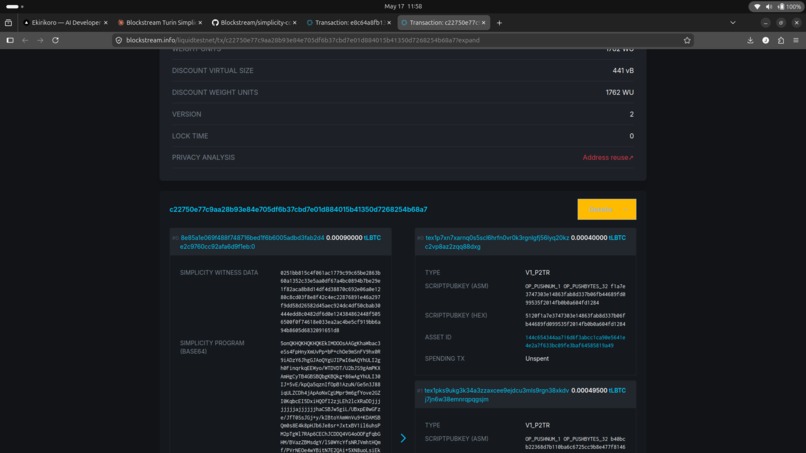Select the 0.00090000 input amount
The width and height of the screenshot is (806, 453).
click(x=344, y=238)
